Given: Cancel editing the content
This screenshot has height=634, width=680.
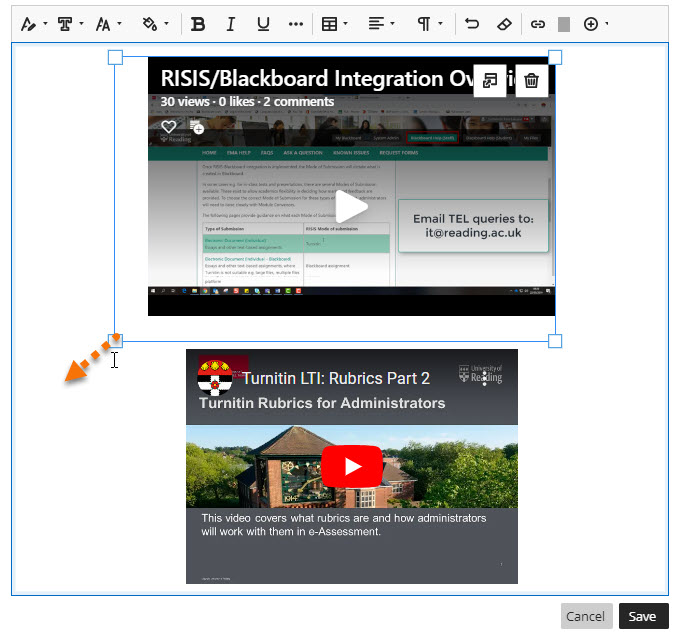Looking at the screenshot, I should [586, 616].
